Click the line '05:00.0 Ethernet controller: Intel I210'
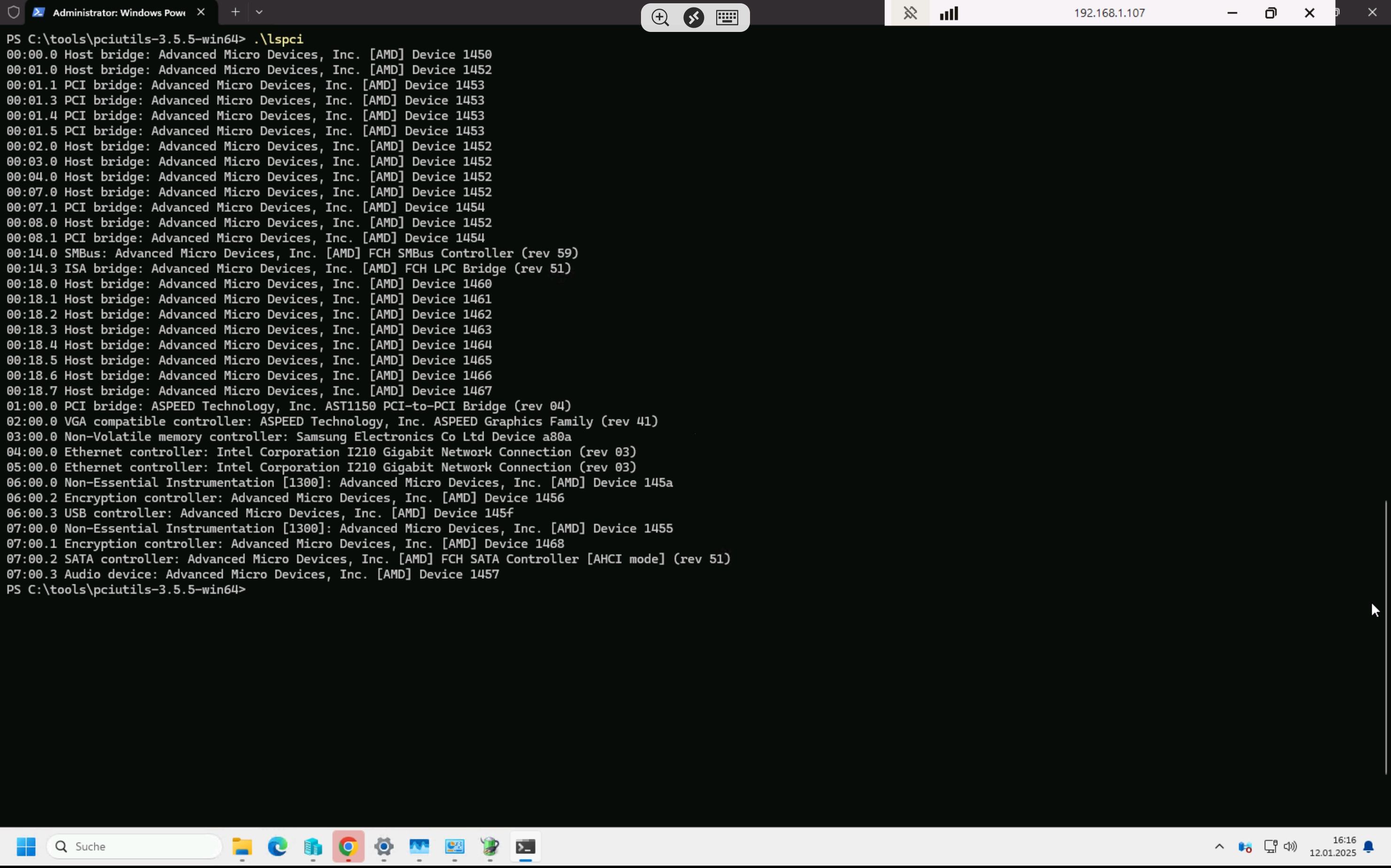The image size is (1391, 868). tap(321, 467)
